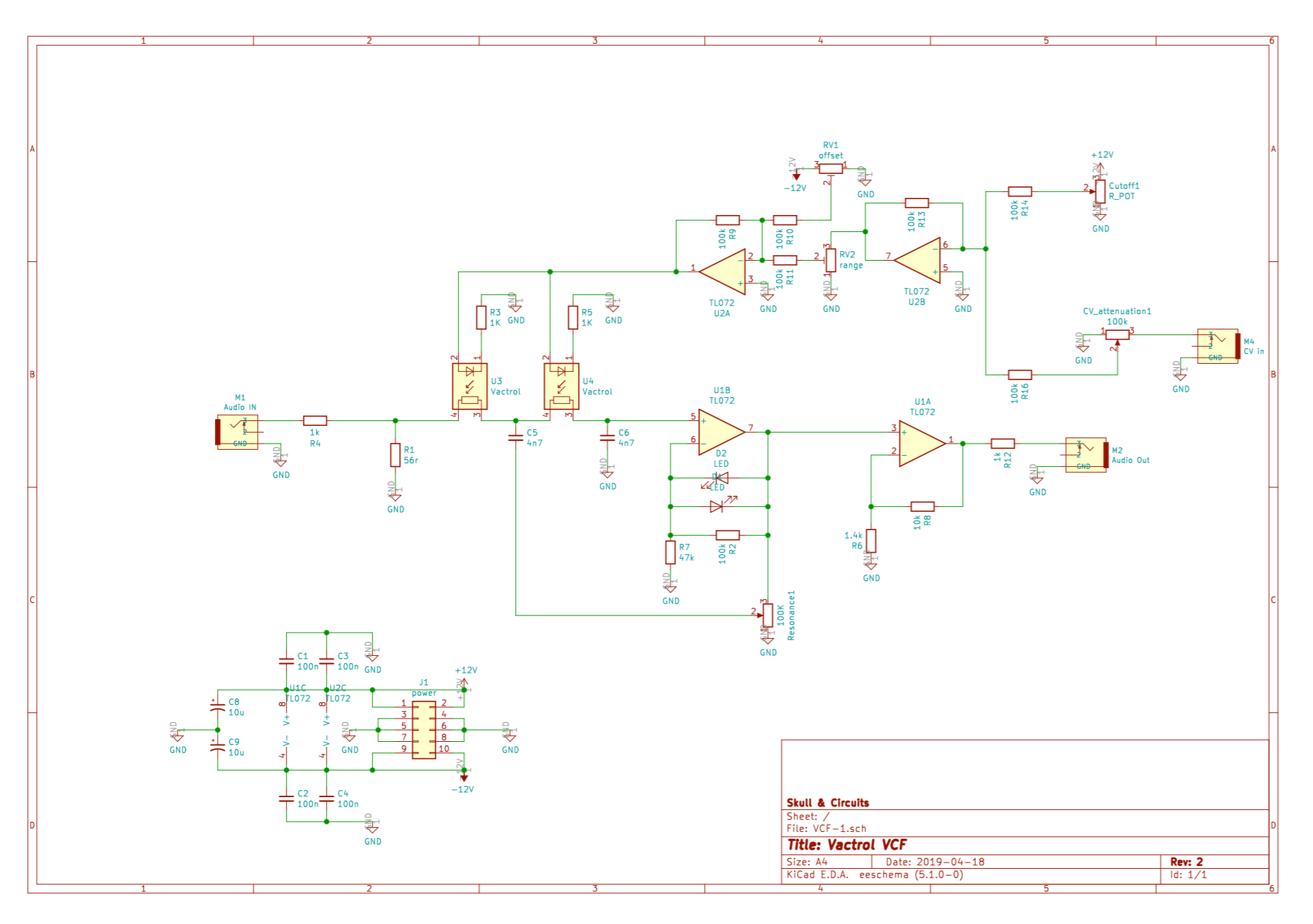Click the J1 power connector header

(x=424, y=731)
